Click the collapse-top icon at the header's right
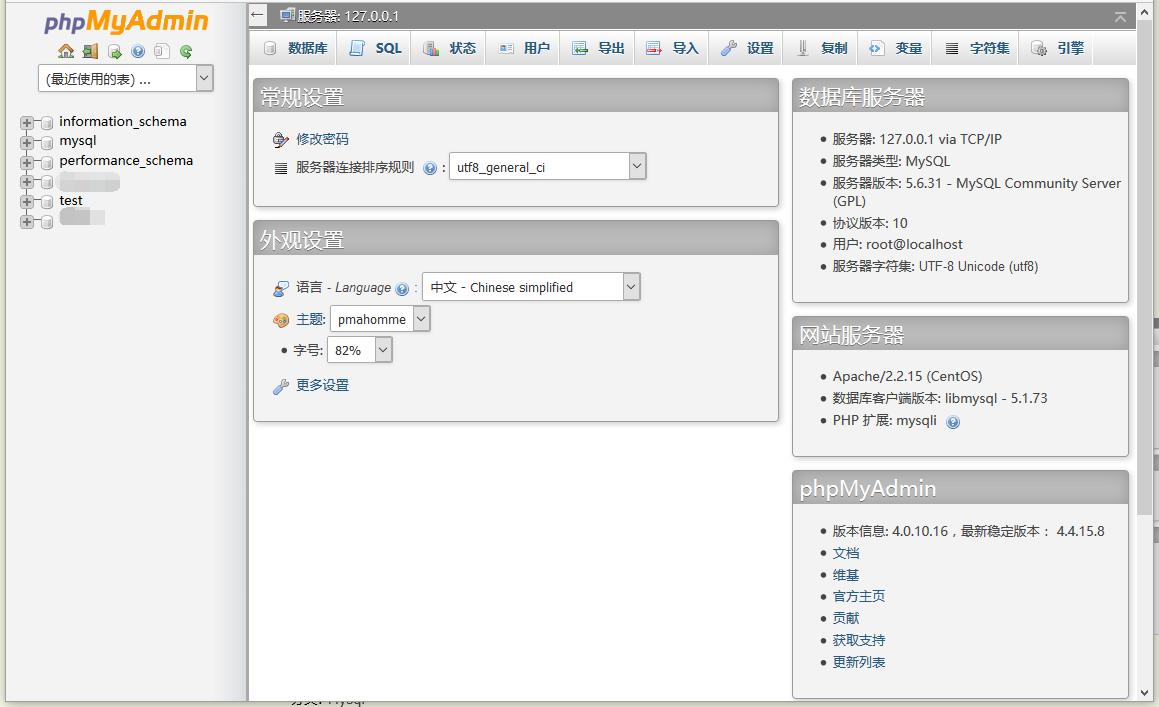The width and height of the screenshot is (1159, 707). [1121, 16]
